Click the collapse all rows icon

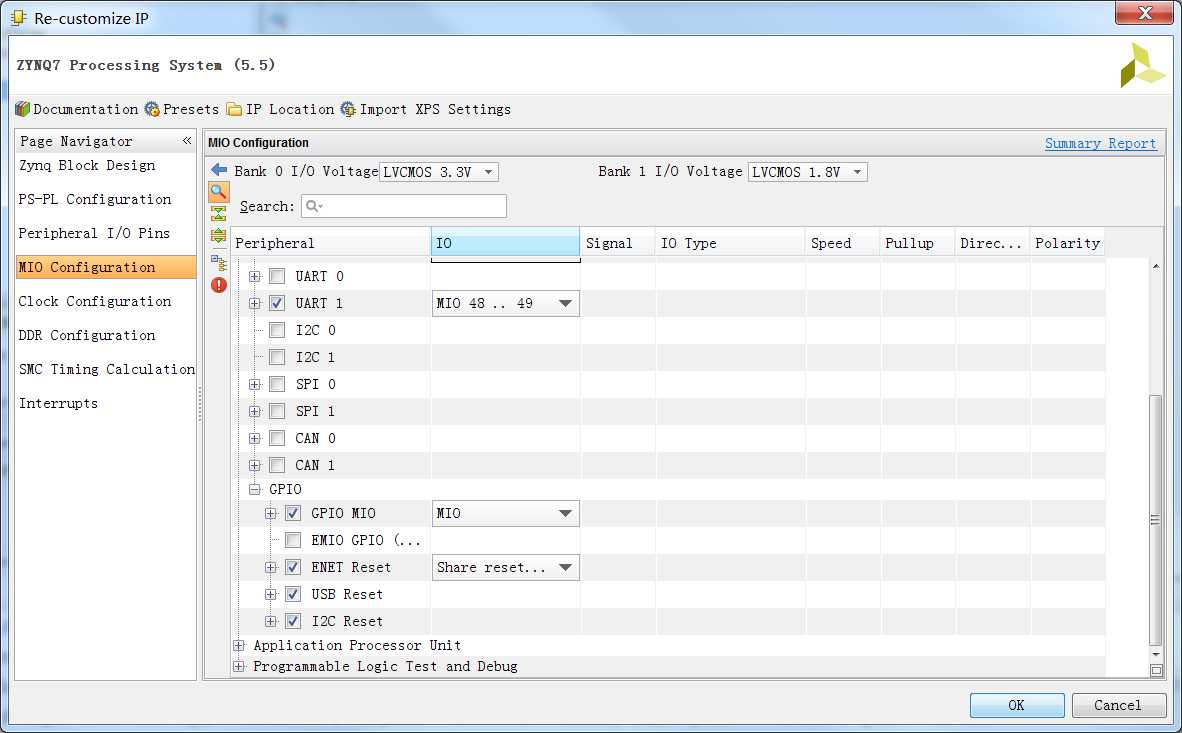tap(219, 213)
